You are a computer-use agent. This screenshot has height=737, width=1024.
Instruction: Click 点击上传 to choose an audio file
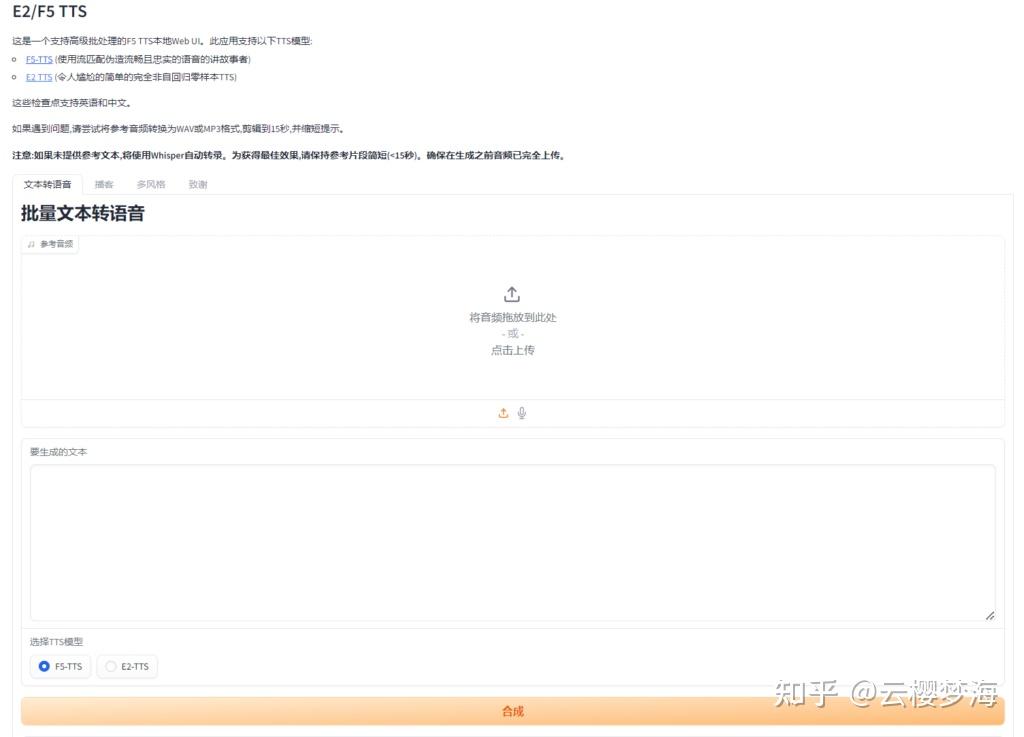[x=511, y=349]
